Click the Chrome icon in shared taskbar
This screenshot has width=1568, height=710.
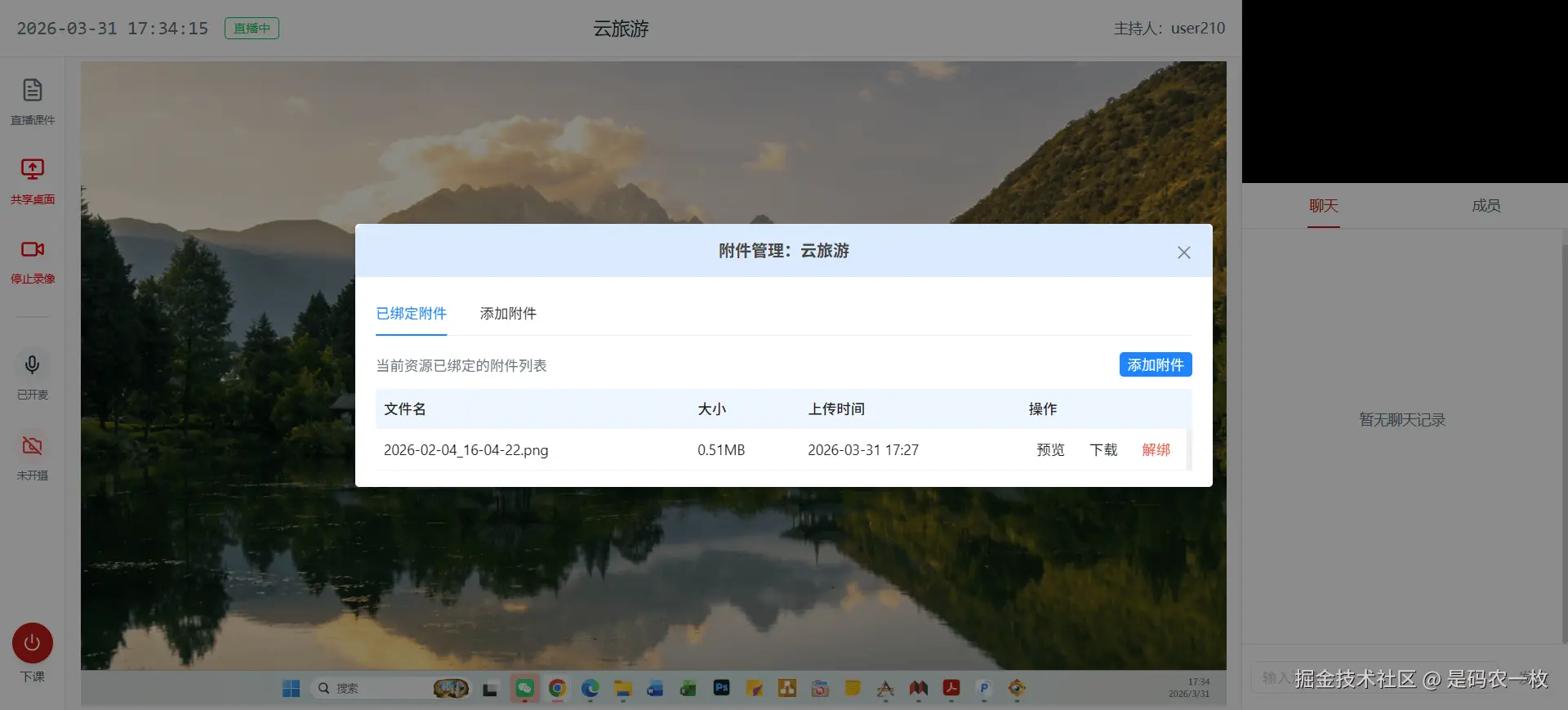click(558, 689)
